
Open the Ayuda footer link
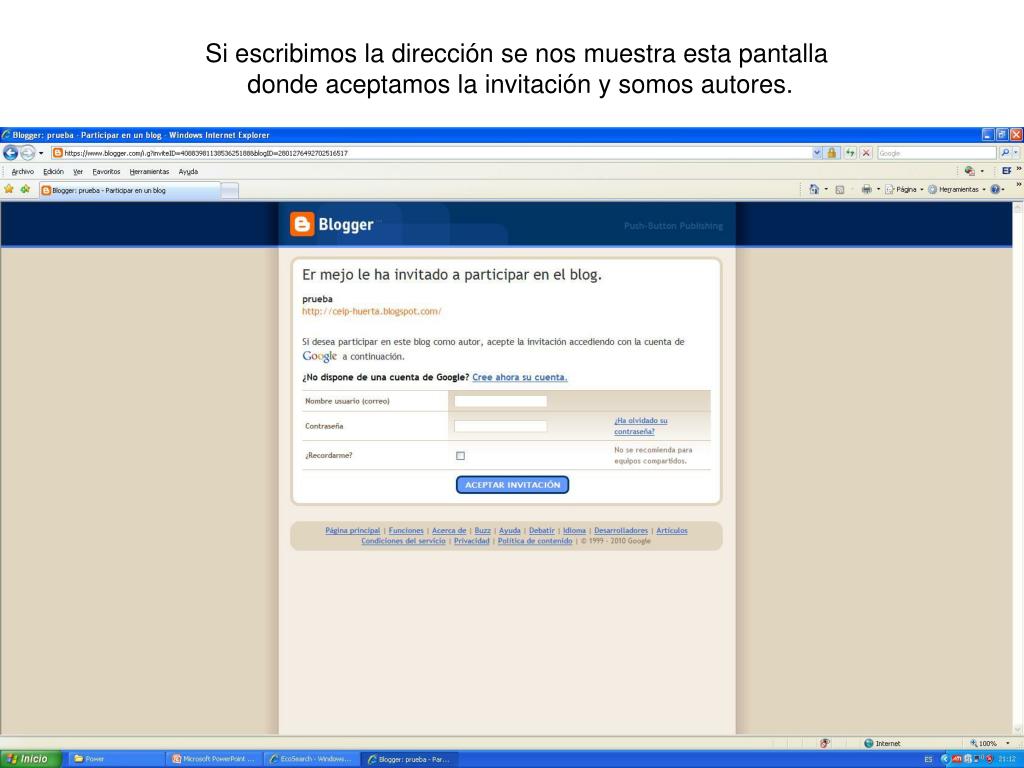[x=510, y=530]
